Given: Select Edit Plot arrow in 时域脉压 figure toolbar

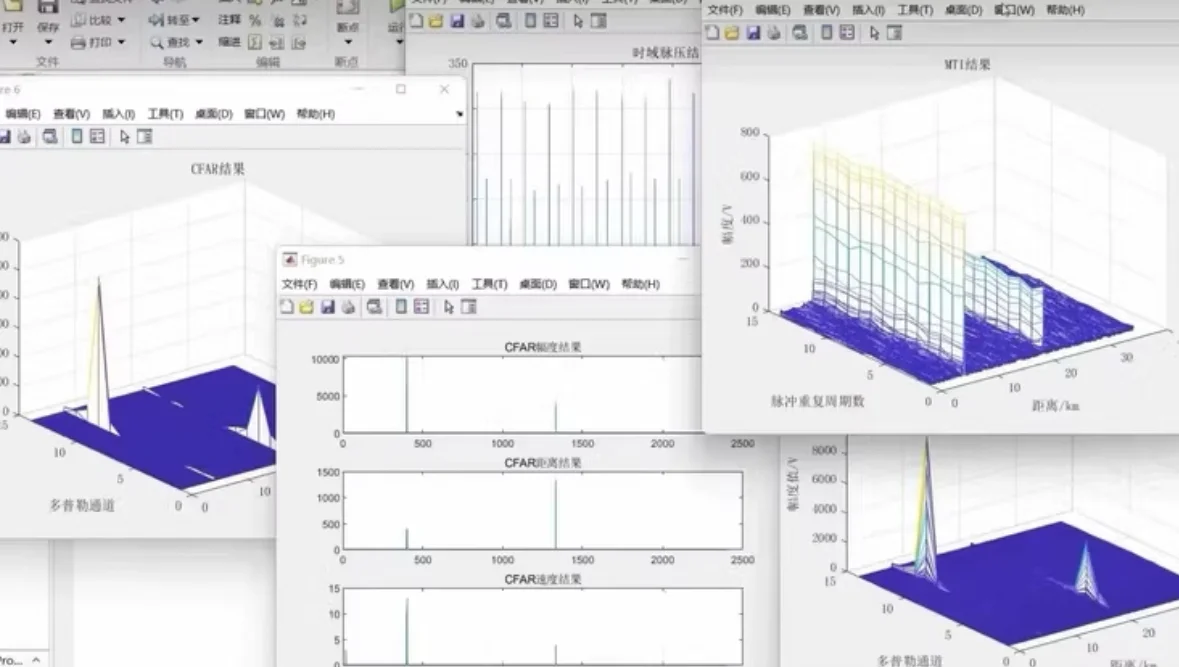Looking at the screenshot, I should click(577, 21).
